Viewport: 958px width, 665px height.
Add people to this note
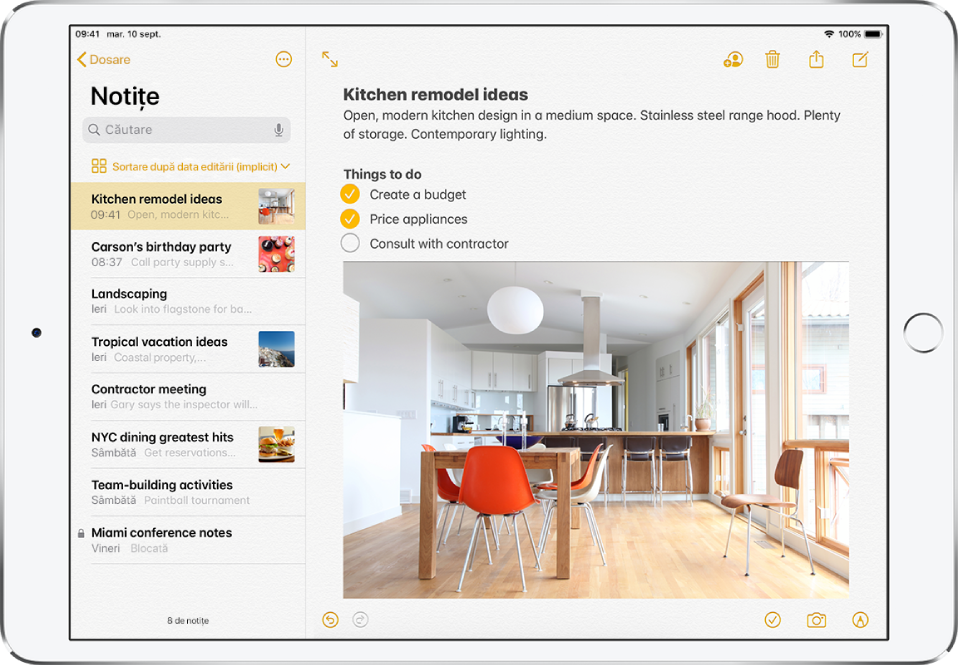coord(733,59)
